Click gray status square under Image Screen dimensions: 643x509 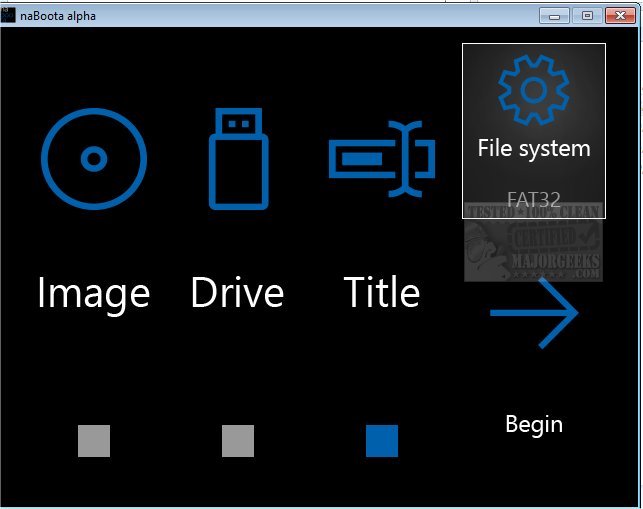94,441
